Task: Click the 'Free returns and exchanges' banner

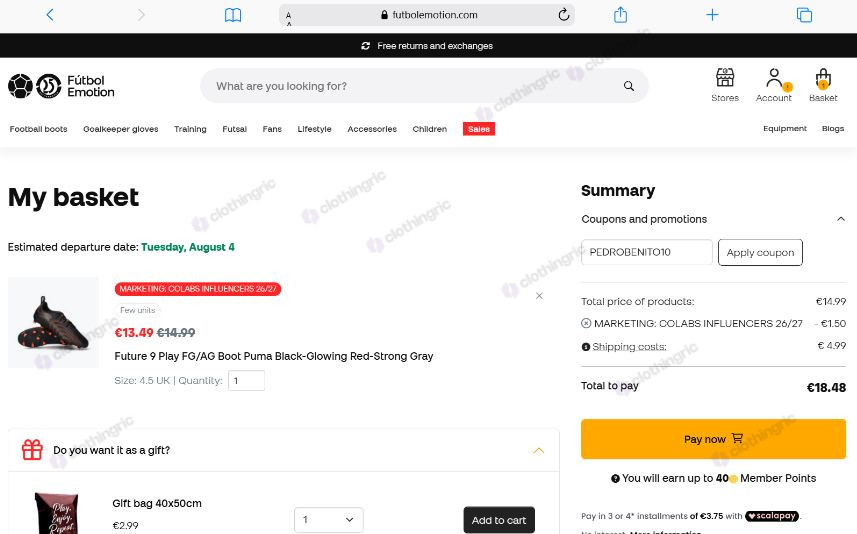Action: point(427,46)
